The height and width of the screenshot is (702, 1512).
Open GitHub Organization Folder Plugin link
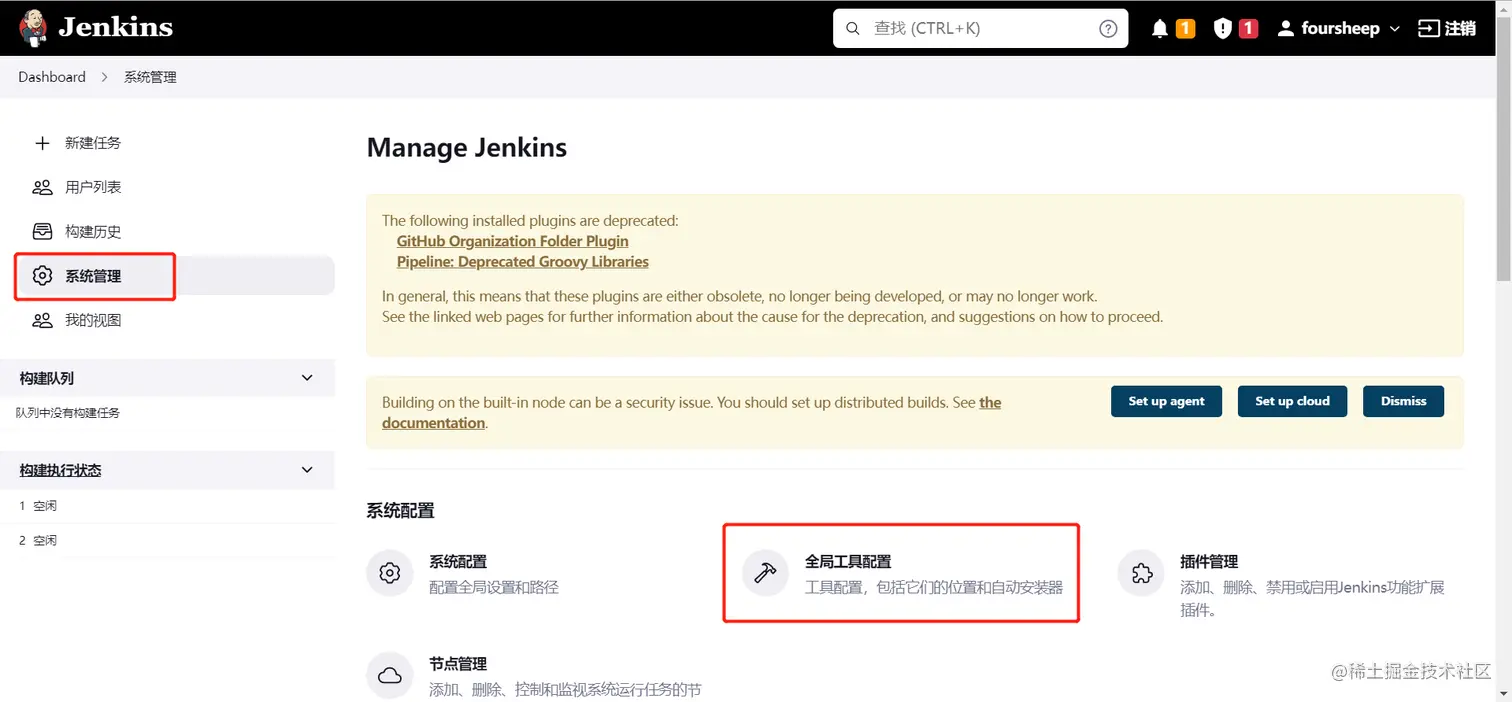tap(513, 241)
